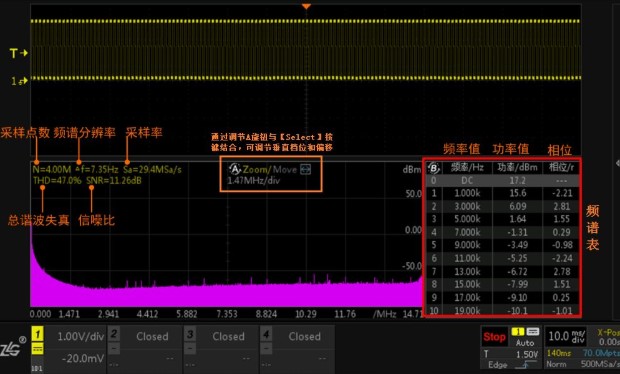Image resolution: width=620 pixels, height=374 pixels.
Task: Click the 1.47MHz/div spectrum scale text
Action: 253,181
